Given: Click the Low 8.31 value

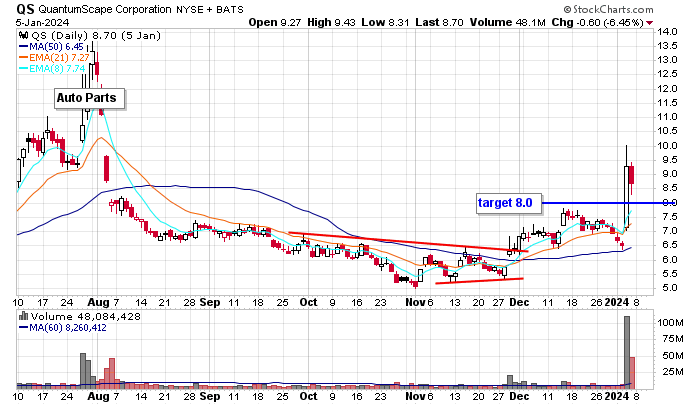Looking at the screenshot, I should pos(385,22).
